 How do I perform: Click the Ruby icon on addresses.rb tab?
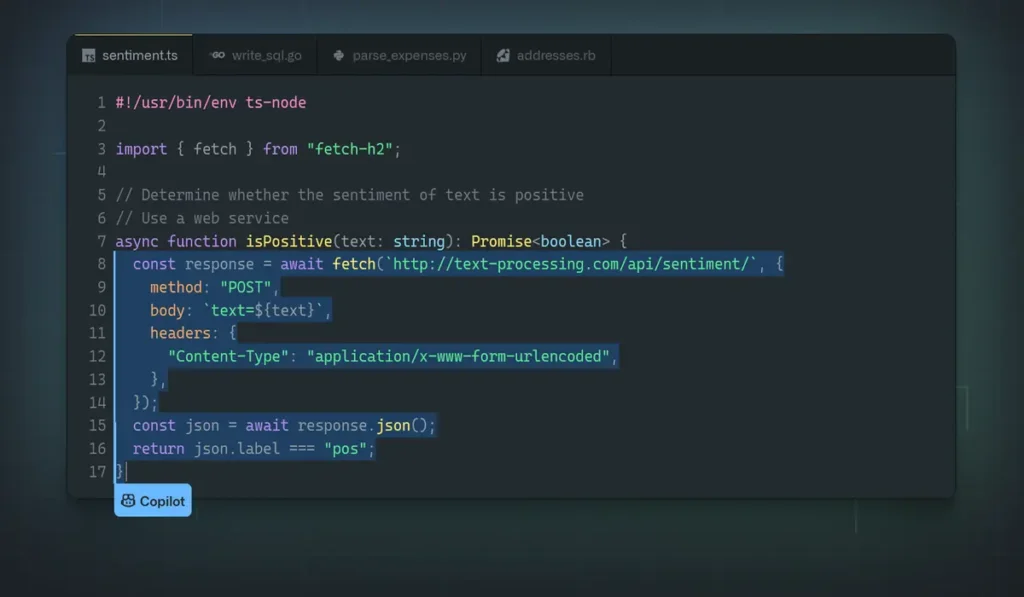coord(503,56)
